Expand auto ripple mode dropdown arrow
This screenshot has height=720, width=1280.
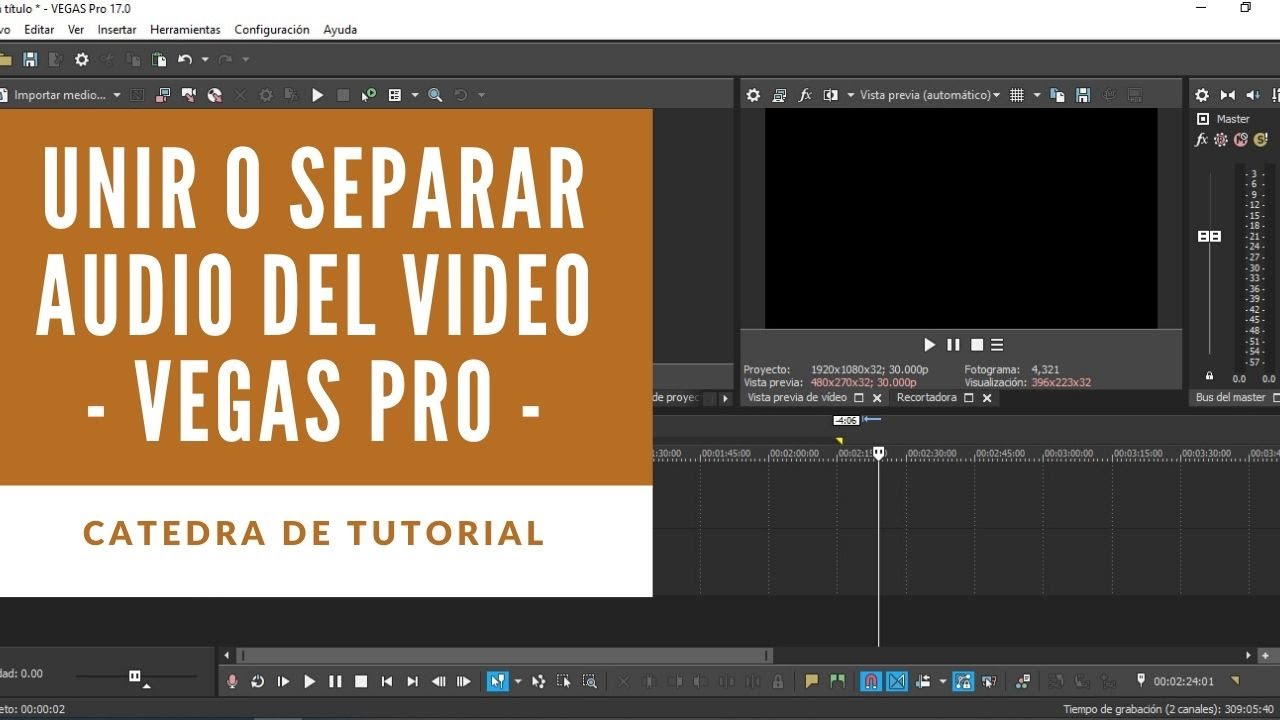pyautogui.click(x=942, y=681)
